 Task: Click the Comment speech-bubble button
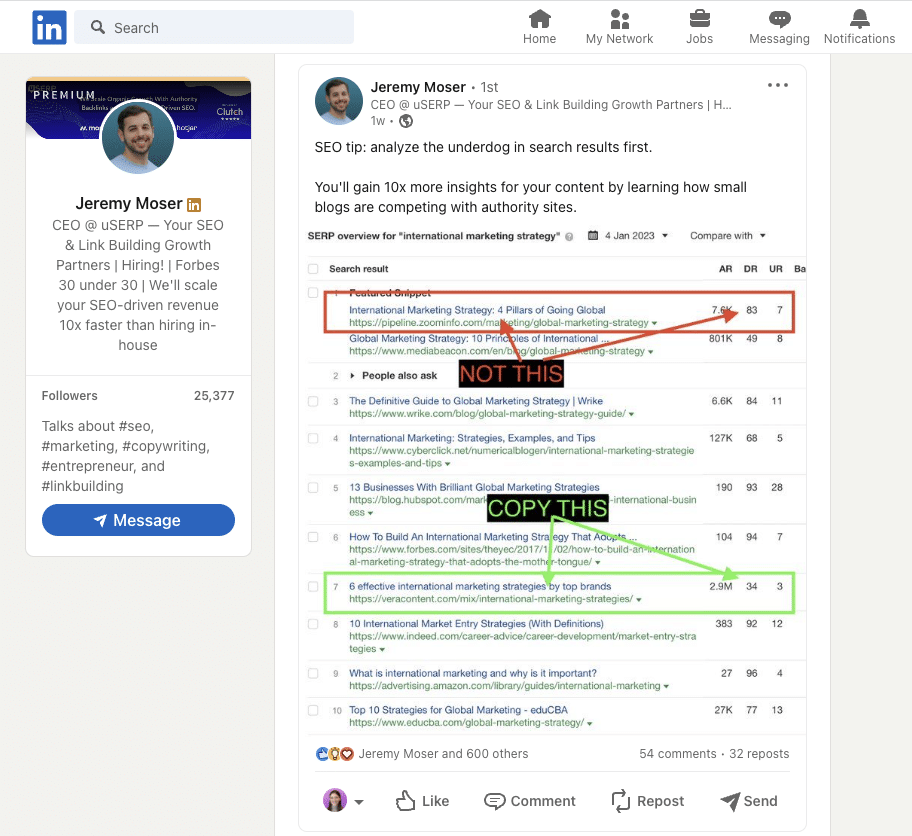point(530,801)
